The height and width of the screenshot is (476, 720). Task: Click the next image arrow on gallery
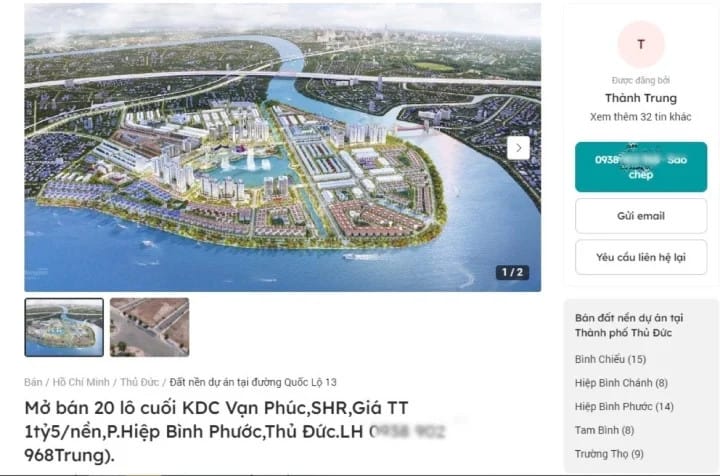coord(518,148)
